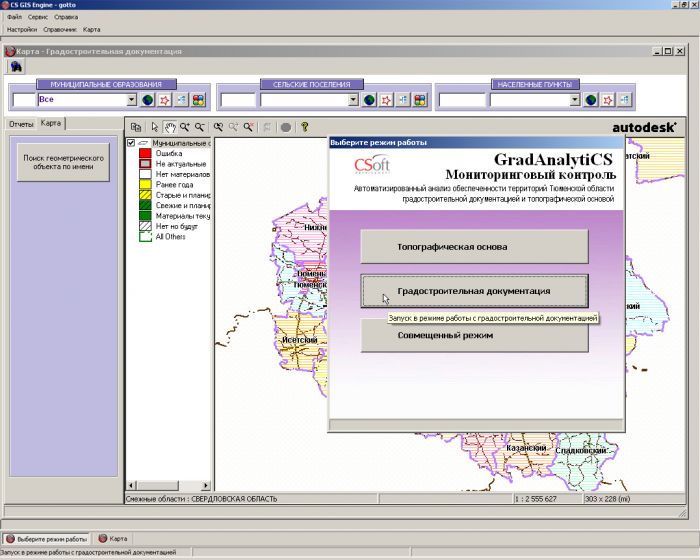This screenshot has width=700, height=560.
Task: Open the Населенные пункты combo box dropdown
Action: pos(575,100)
